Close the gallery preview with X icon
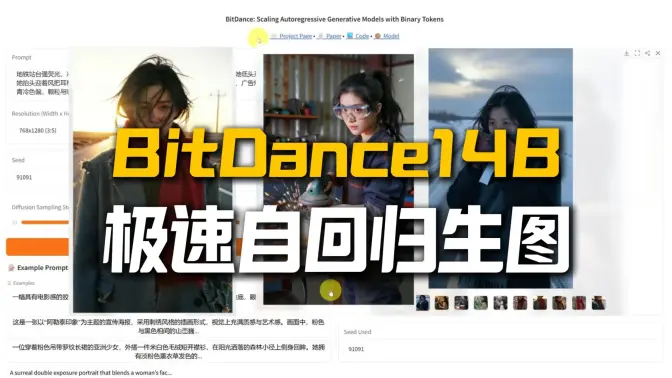This screenshot has height=378, width=672. [658, 53]
